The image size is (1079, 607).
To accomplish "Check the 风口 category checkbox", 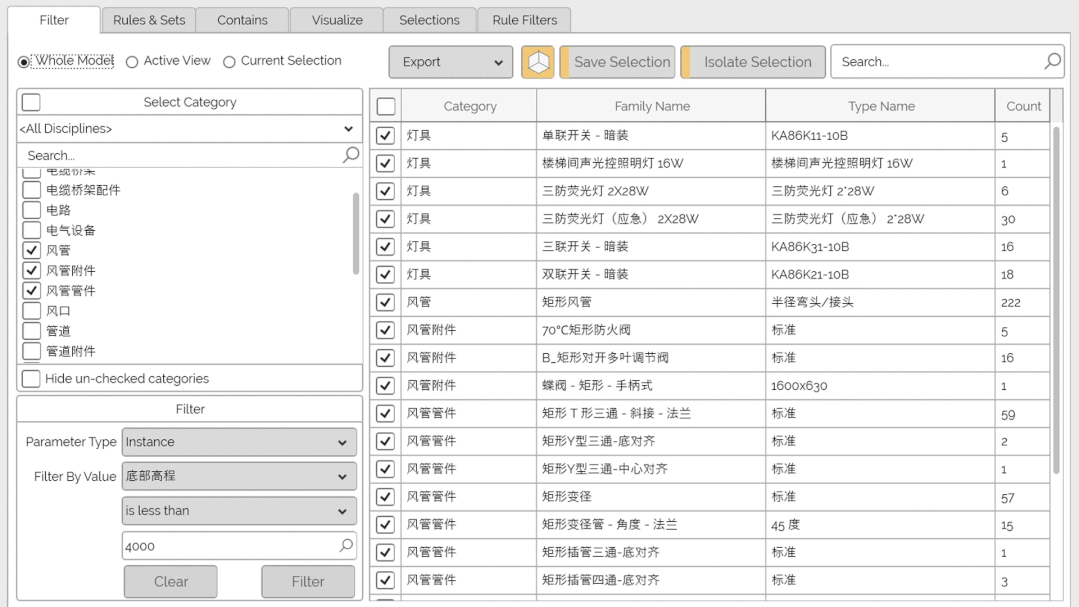I will pyautogui.click(x=32, y=310).
